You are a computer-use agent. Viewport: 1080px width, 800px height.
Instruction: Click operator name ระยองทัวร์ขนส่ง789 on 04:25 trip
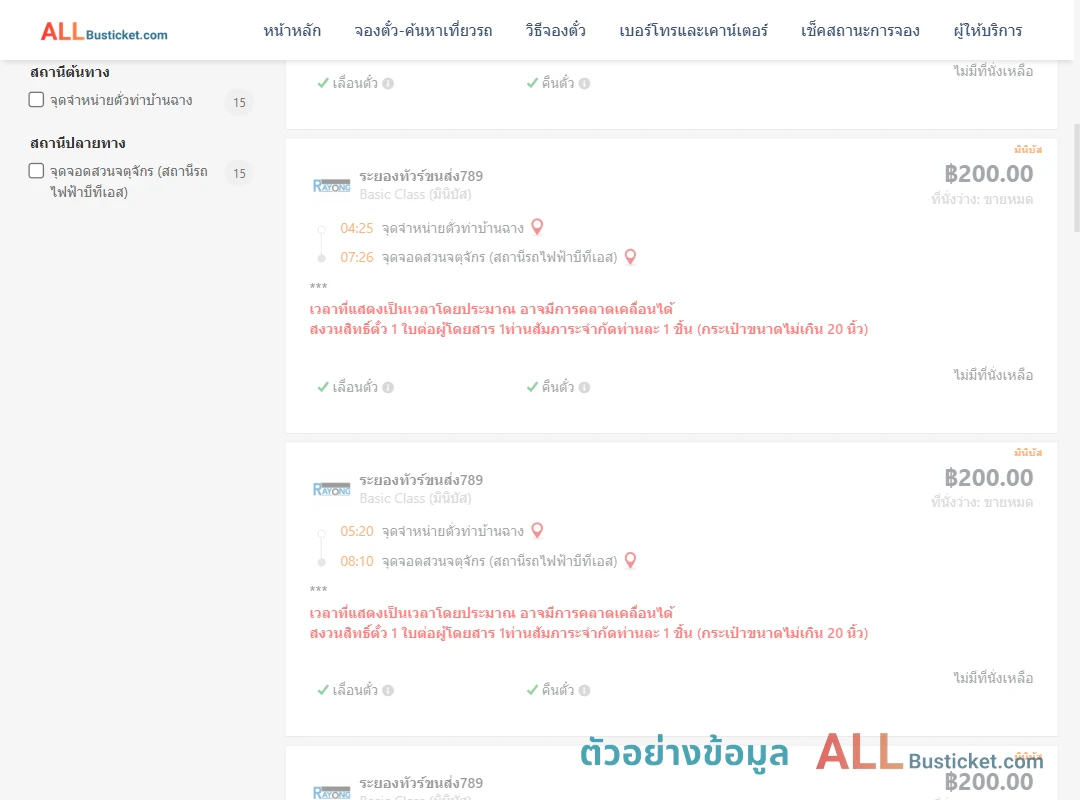[421, 176]
